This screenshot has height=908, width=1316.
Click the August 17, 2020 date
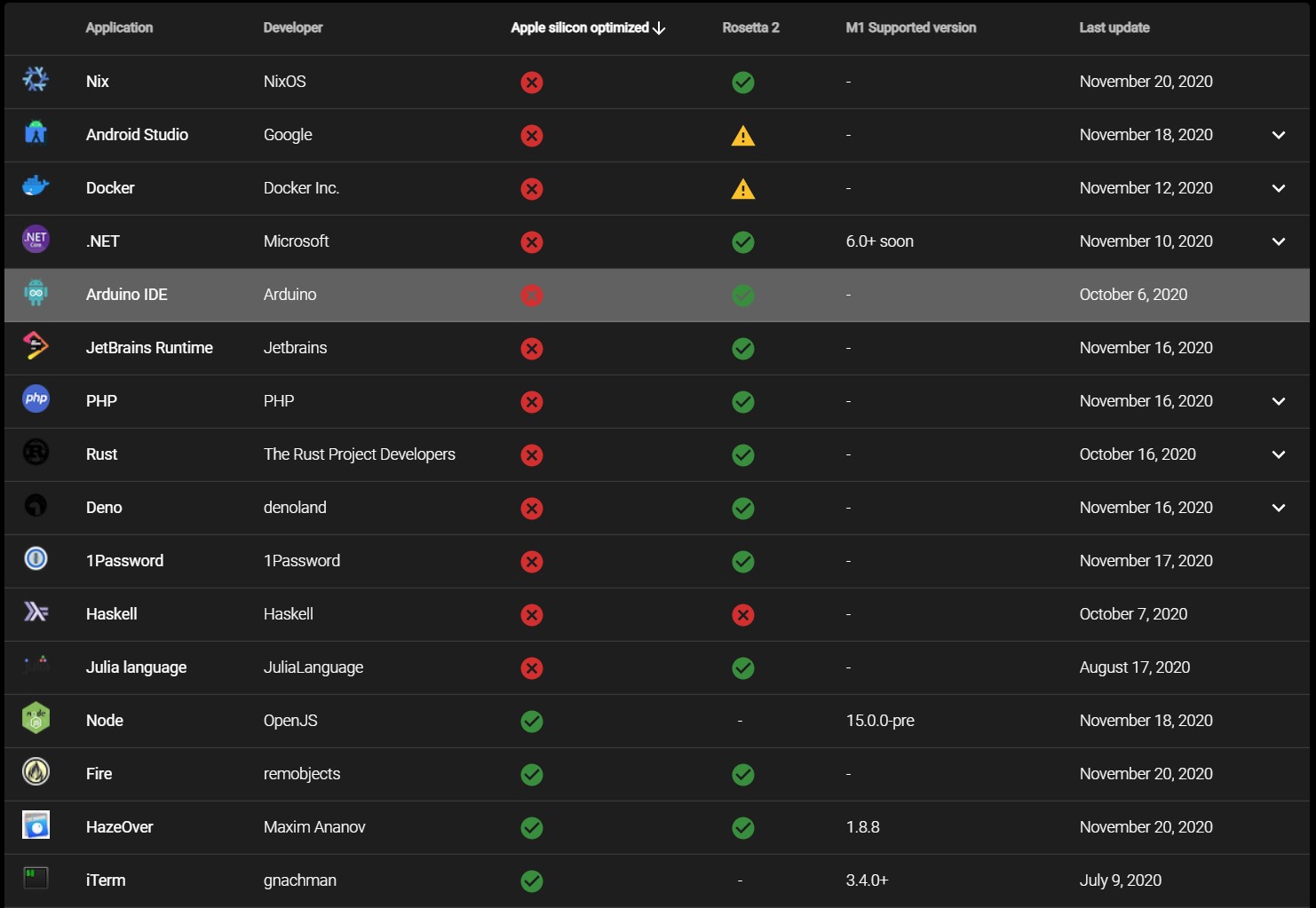point(1135,667)
